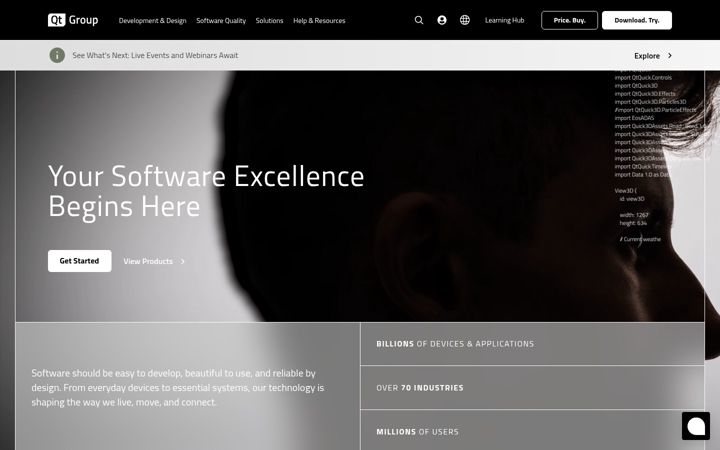The width and height of the screenshot is (720, 450).
Task: Follow the View Products link
Action: point(148,261)
